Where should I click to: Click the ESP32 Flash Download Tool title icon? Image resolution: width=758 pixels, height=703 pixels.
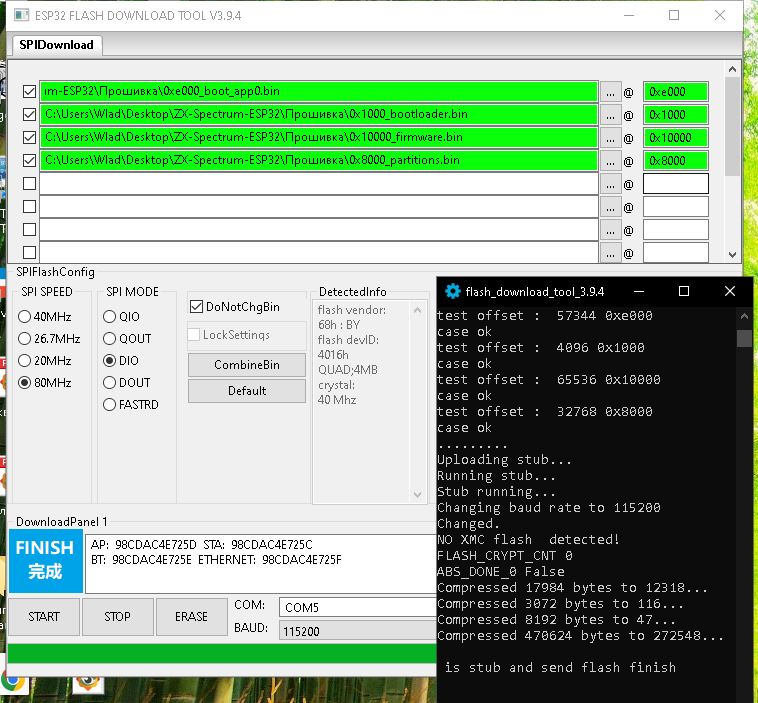click(x=21, y=15)
